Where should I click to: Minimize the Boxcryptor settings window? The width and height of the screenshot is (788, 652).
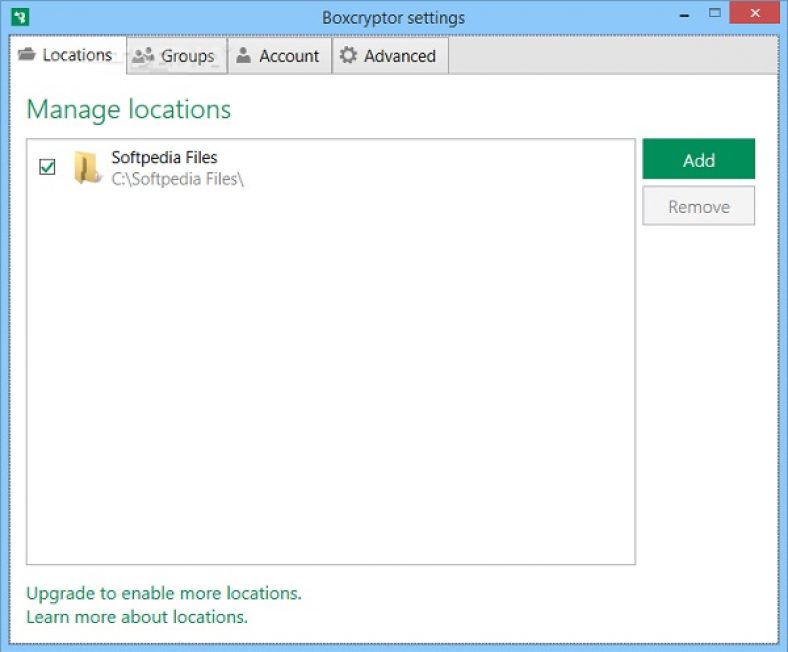(684, 15)
